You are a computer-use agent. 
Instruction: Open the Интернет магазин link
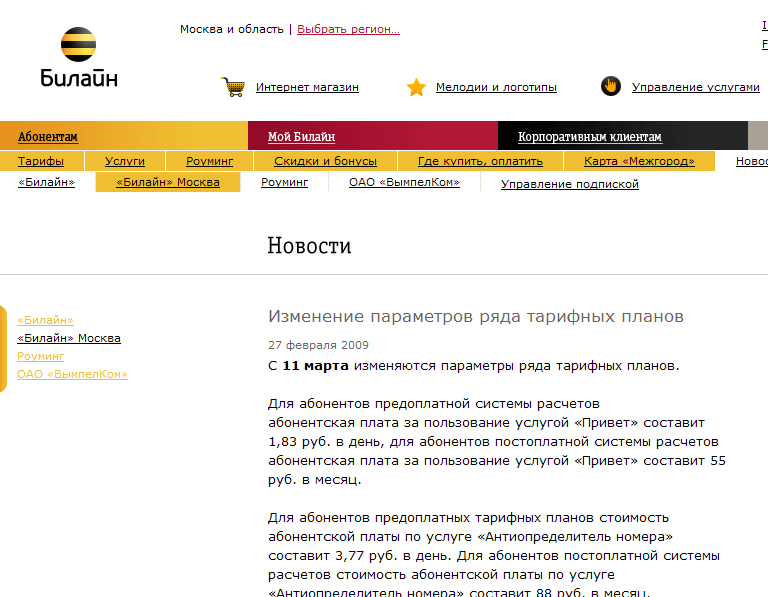tap(307, 88)
